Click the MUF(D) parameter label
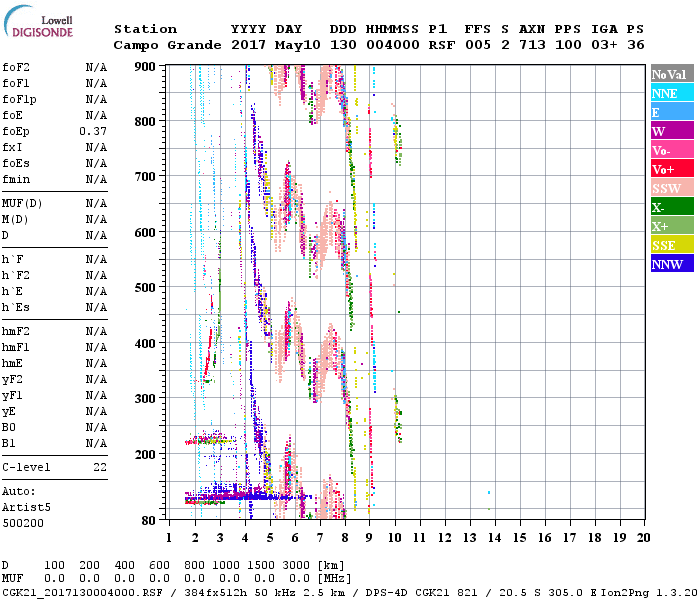This screenshot has height=600, width=700. coord(22,204)
